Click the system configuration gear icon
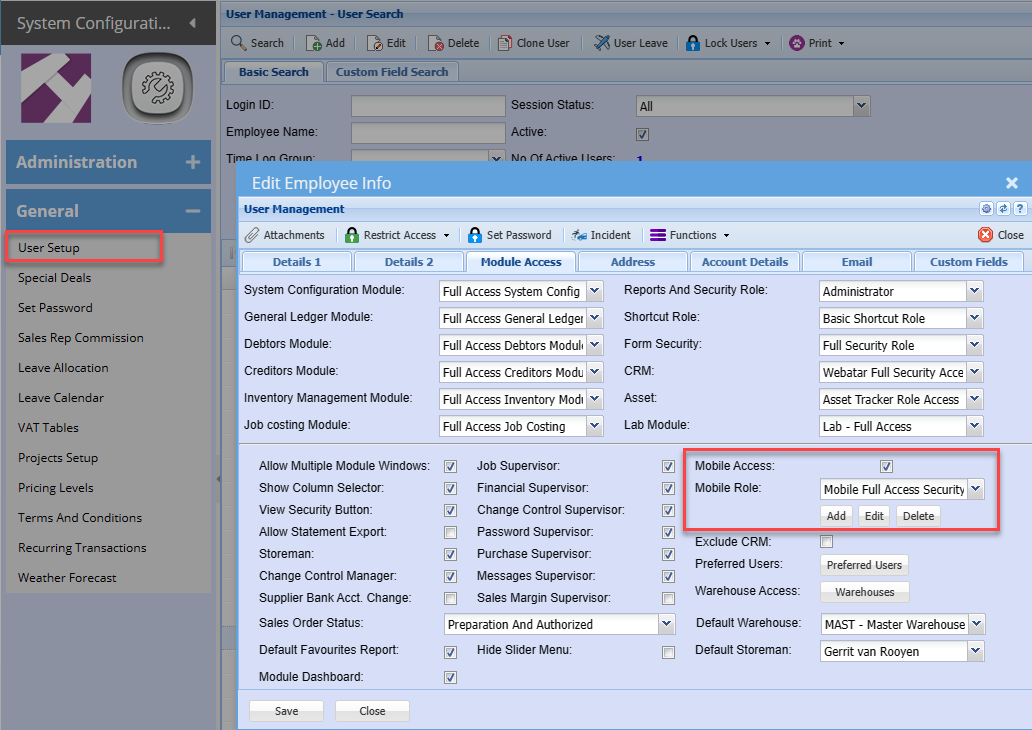This screenshot has width=1032, height=730. point(157,88)
